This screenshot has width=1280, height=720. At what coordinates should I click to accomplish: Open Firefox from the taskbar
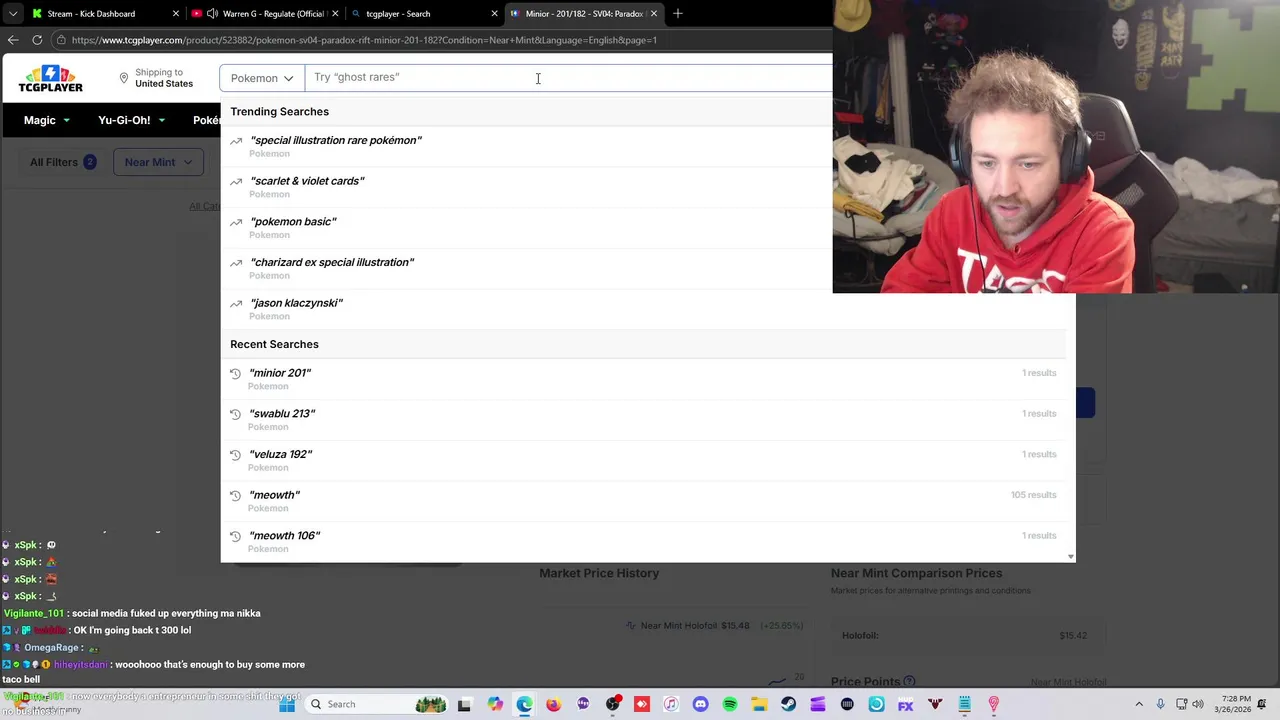click(554, 704)
